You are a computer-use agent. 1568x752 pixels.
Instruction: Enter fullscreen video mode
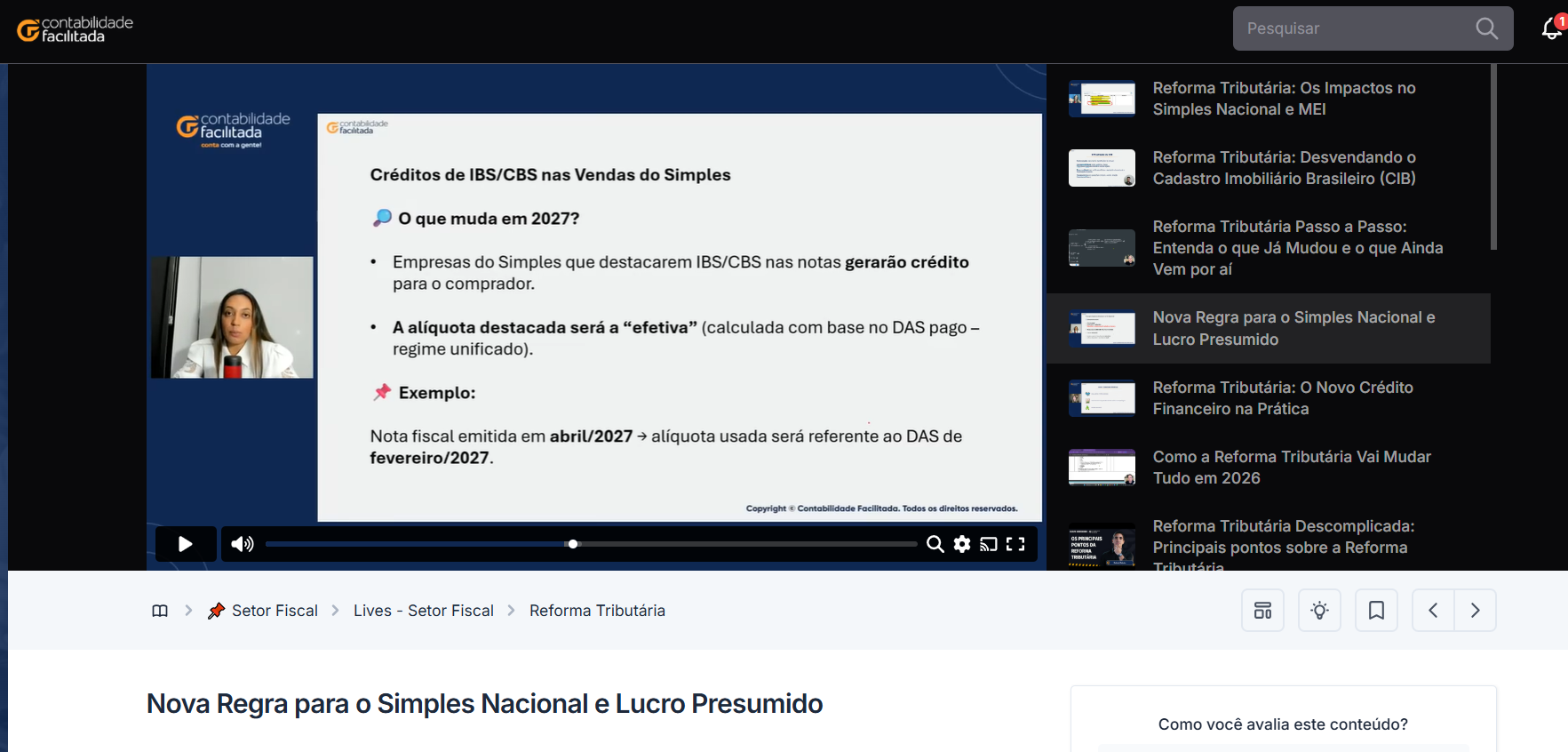click(1015, 544)
